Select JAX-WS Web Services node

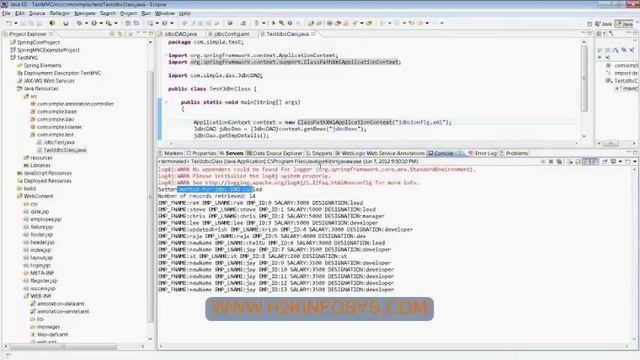[x=49, y=81]
